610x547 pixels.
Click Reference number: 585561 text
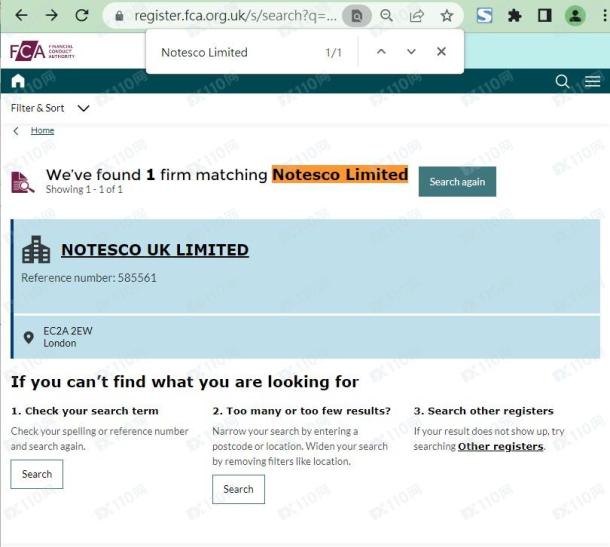click(89, 278)
